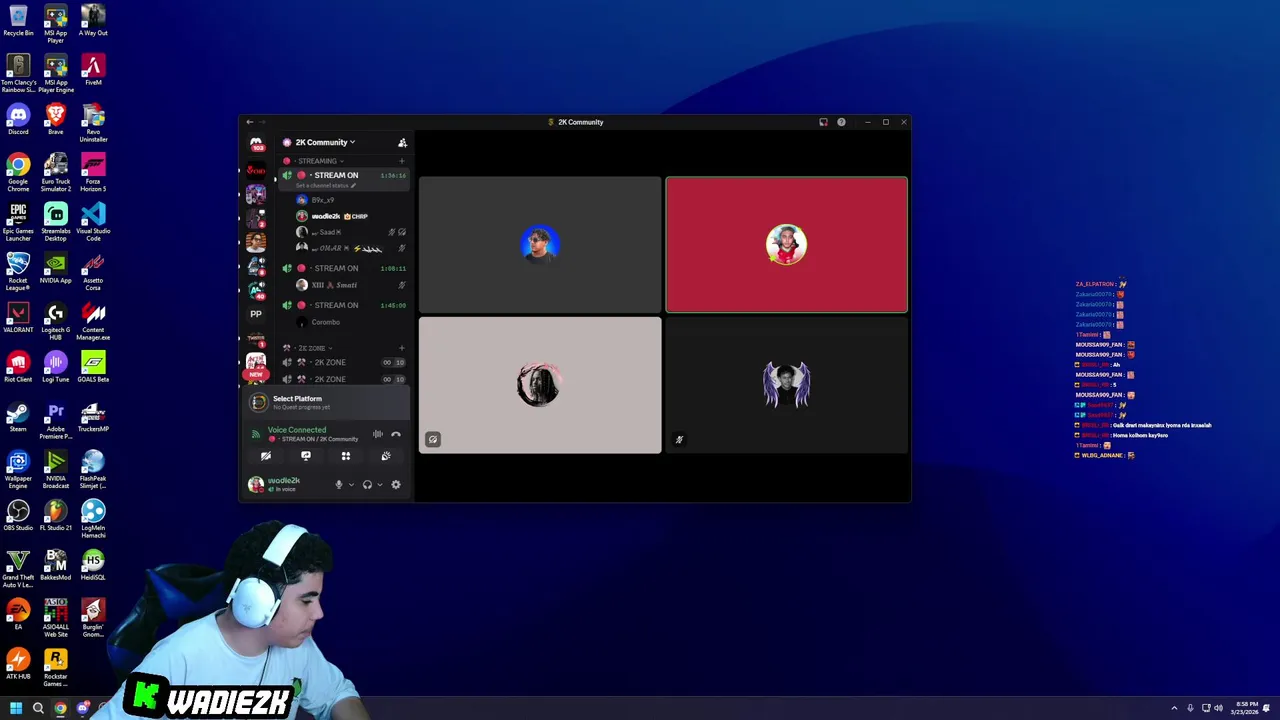The height and width of the screenshot is (720, 1280).
Task: Select the STREAM ON channel timed 1:45:00
Action: click(345, 305)
